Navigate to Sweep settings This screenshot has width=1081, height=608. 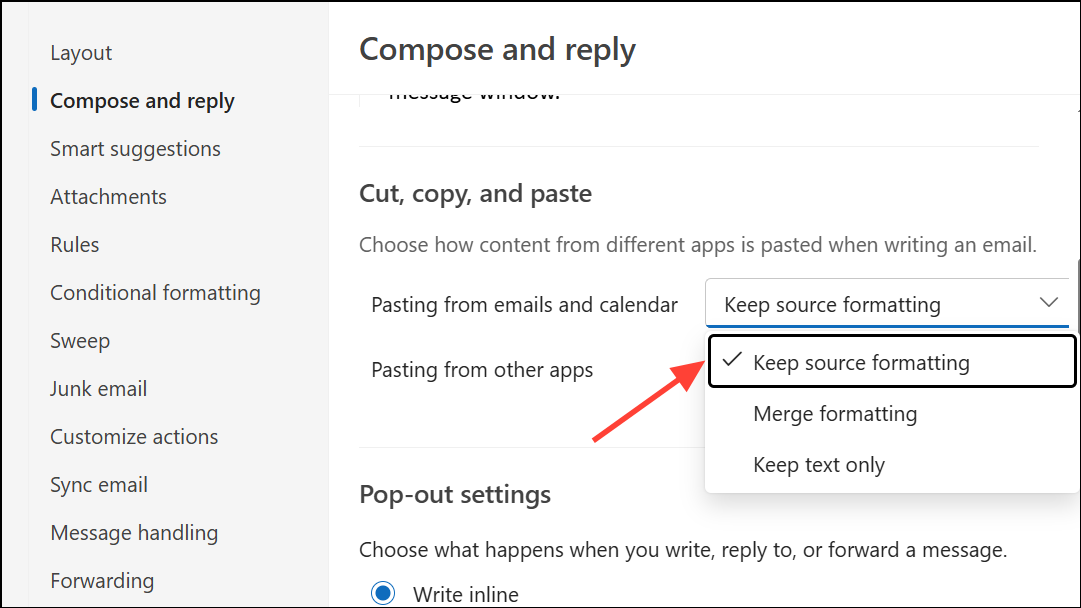click(x=80, y=341)
